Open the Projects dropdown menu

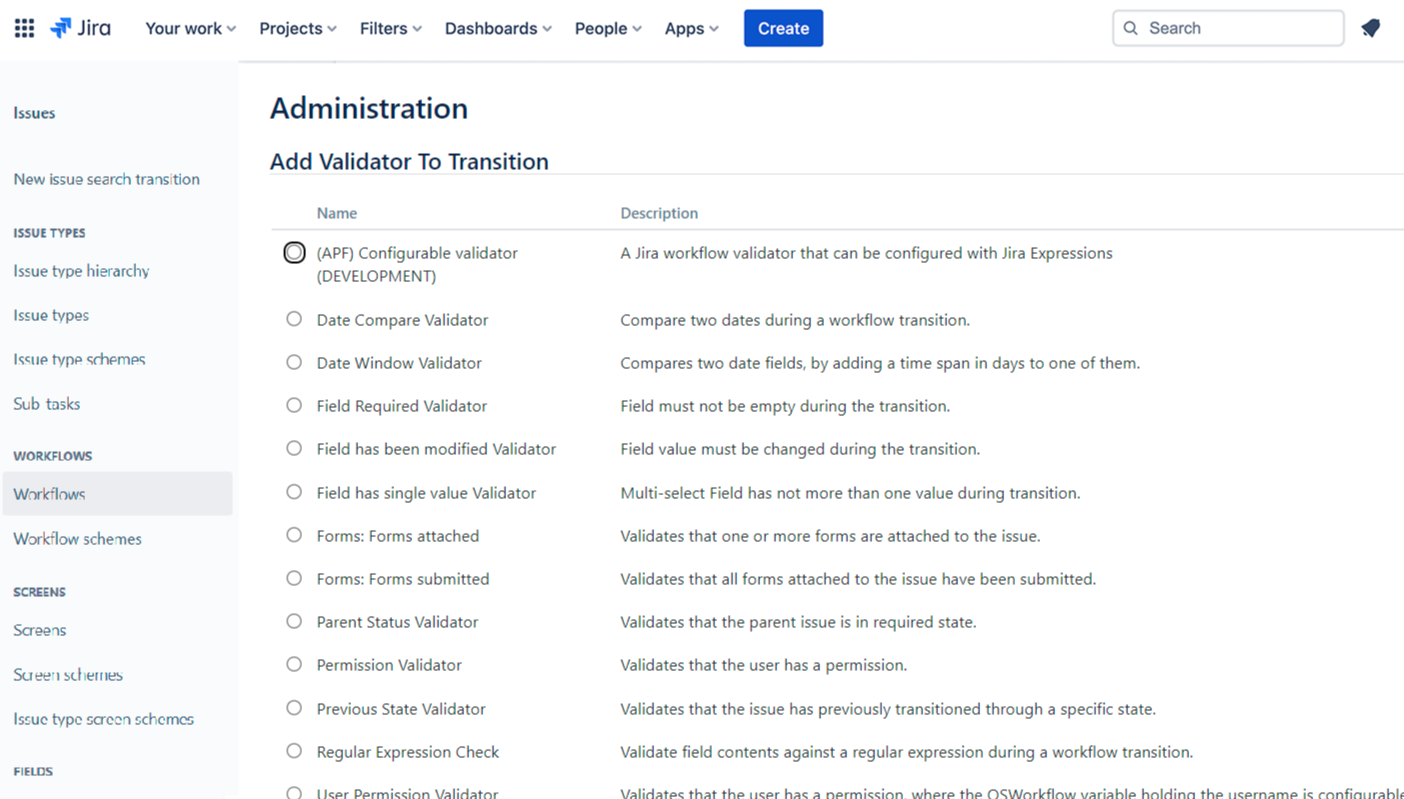tap(297, 28)
